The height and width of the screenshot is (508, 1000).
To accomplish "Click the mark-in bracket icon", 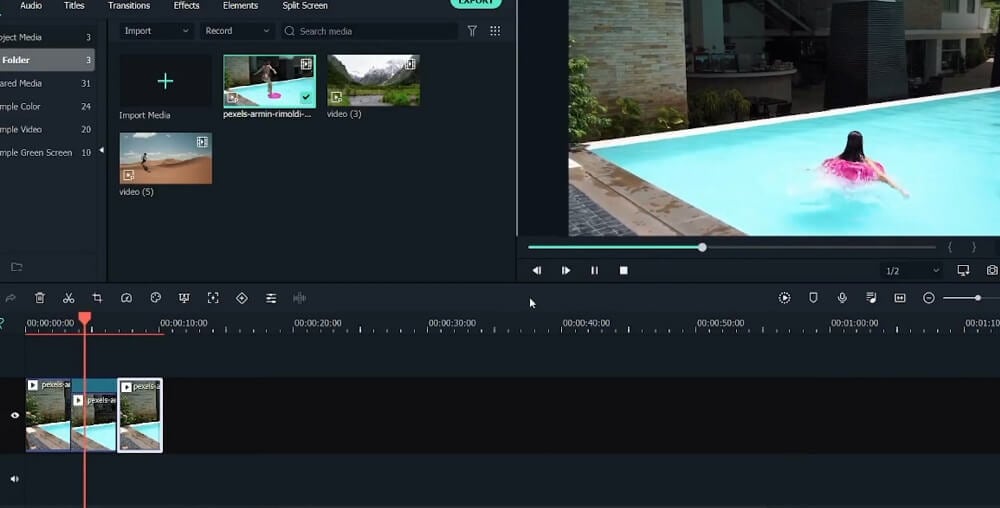I will (950, 247).
